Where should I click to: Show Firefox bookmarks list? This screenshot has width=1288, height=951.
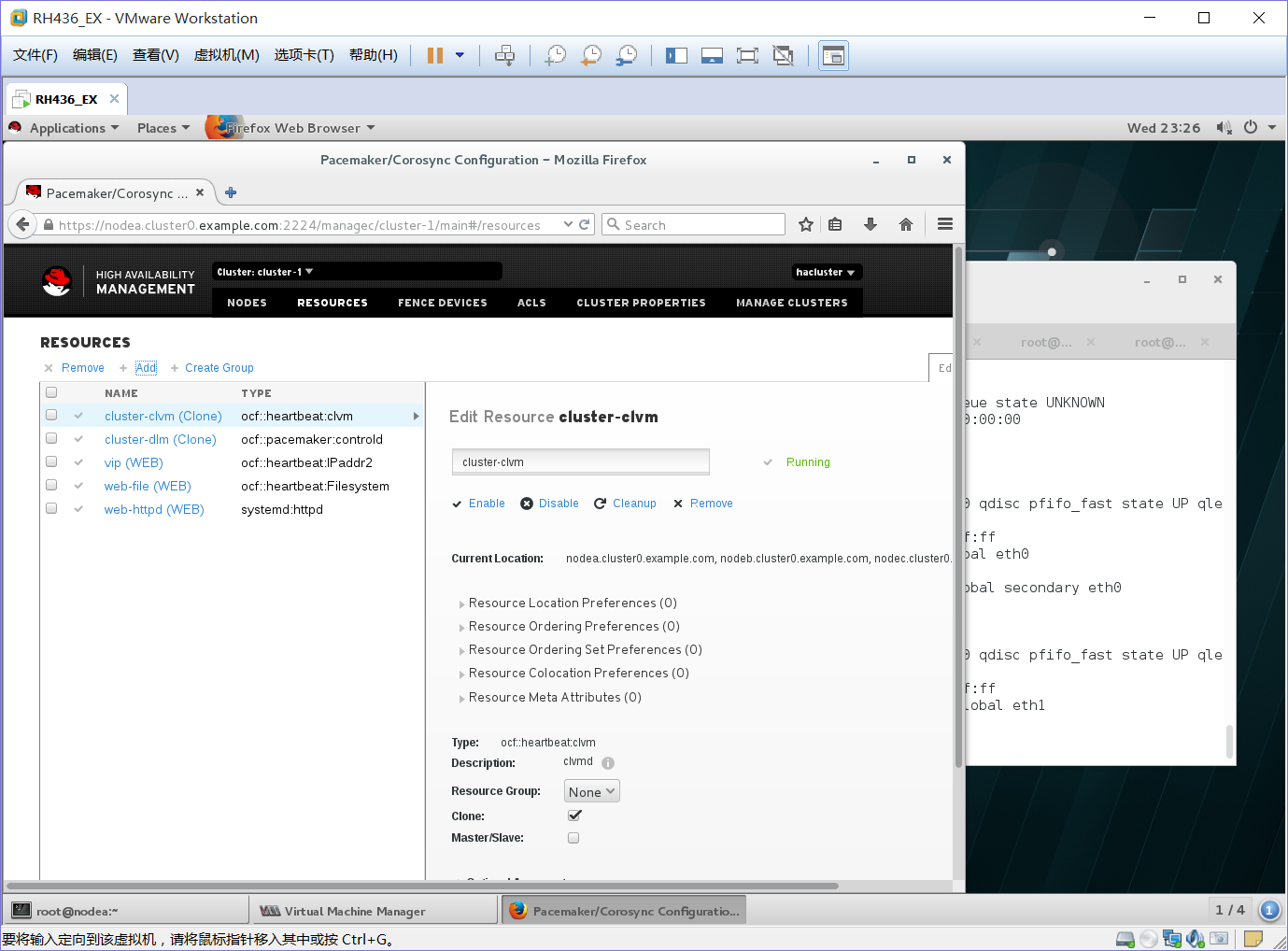coord(835,224)
